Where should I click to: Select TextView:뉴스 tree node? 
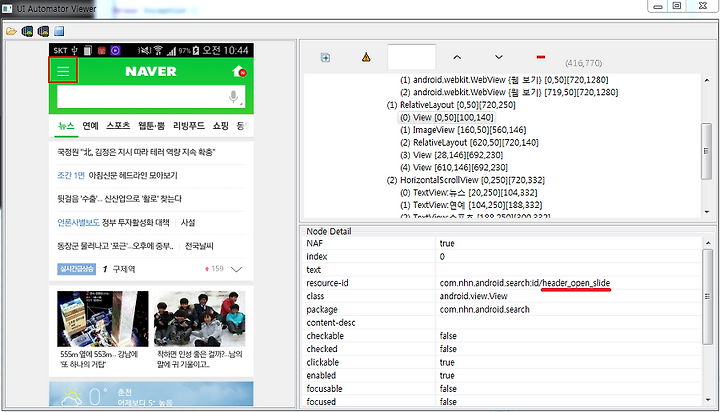click(468, 193)
